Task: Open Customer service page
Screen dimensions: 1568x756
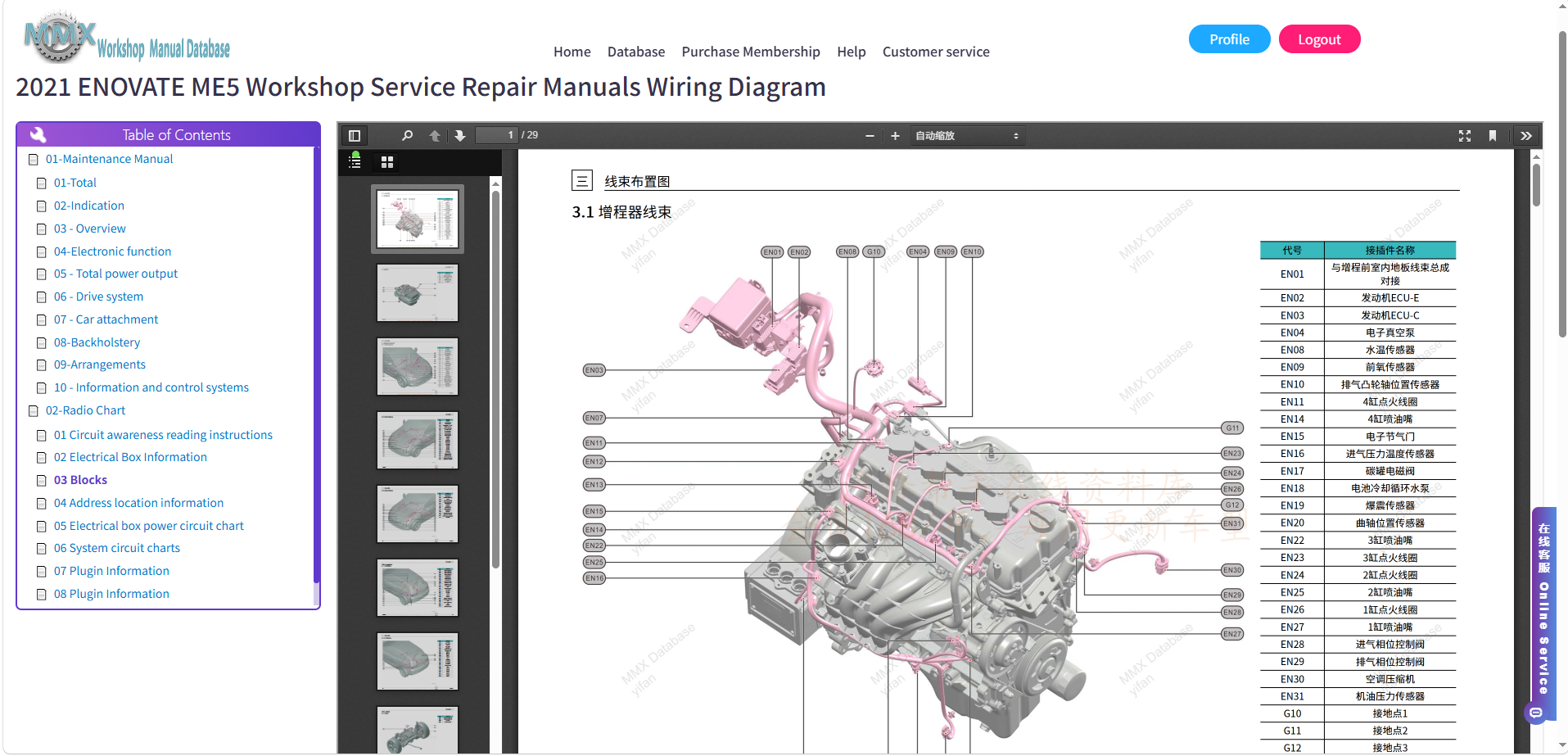Action: 936,52
